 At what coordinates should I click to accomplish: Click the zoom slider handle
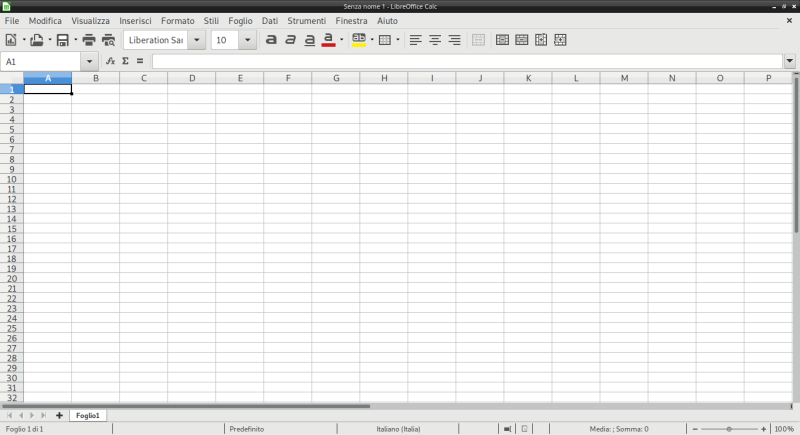pyautogui.click(x=729, y=429)
